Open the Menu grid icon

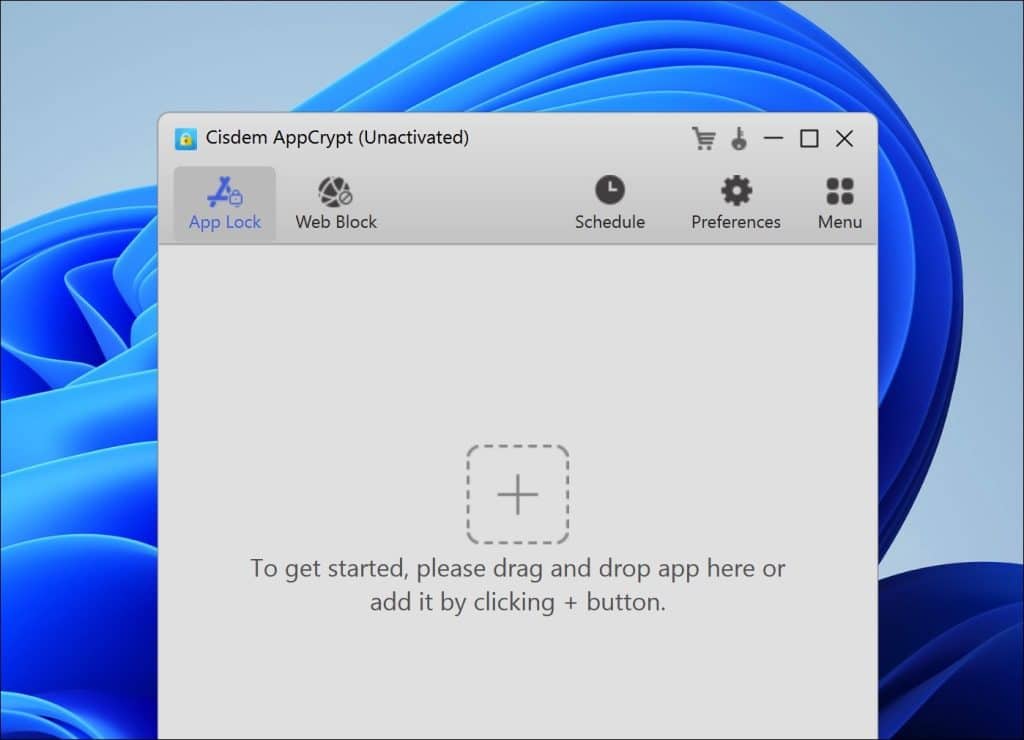(840, 204)
